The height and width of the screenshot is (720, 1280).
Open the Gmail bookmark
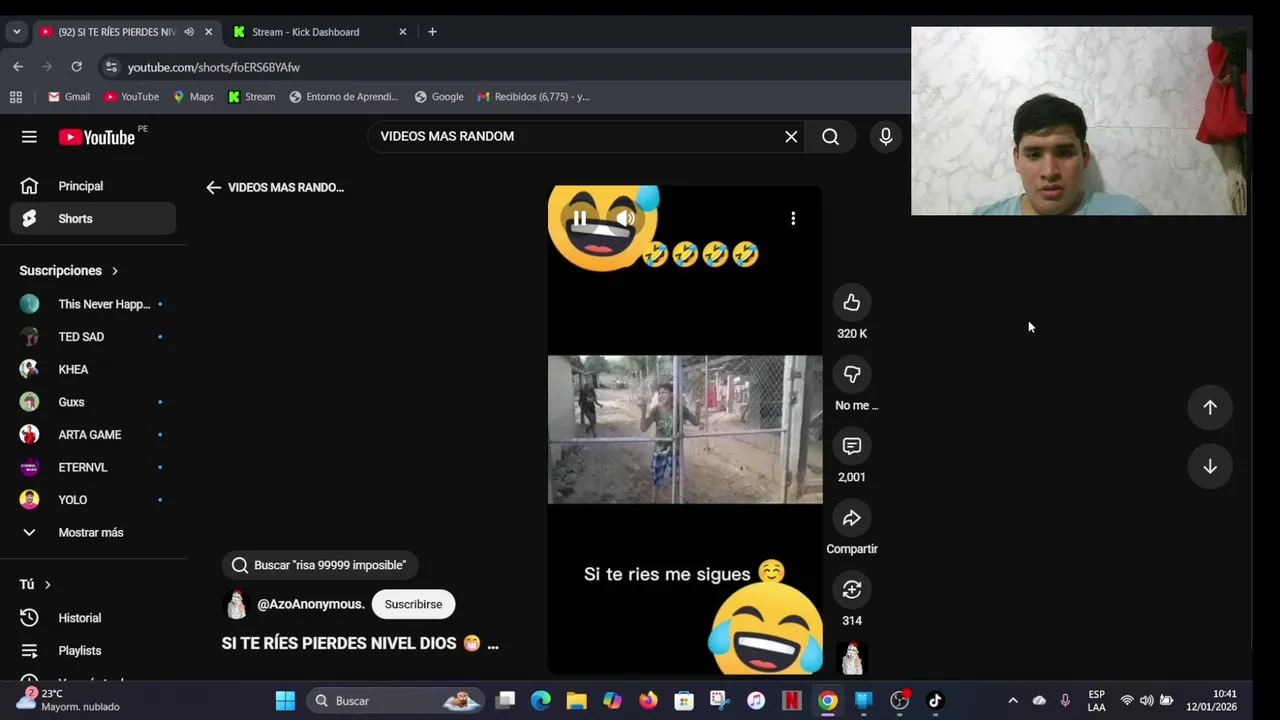point(69,97)
